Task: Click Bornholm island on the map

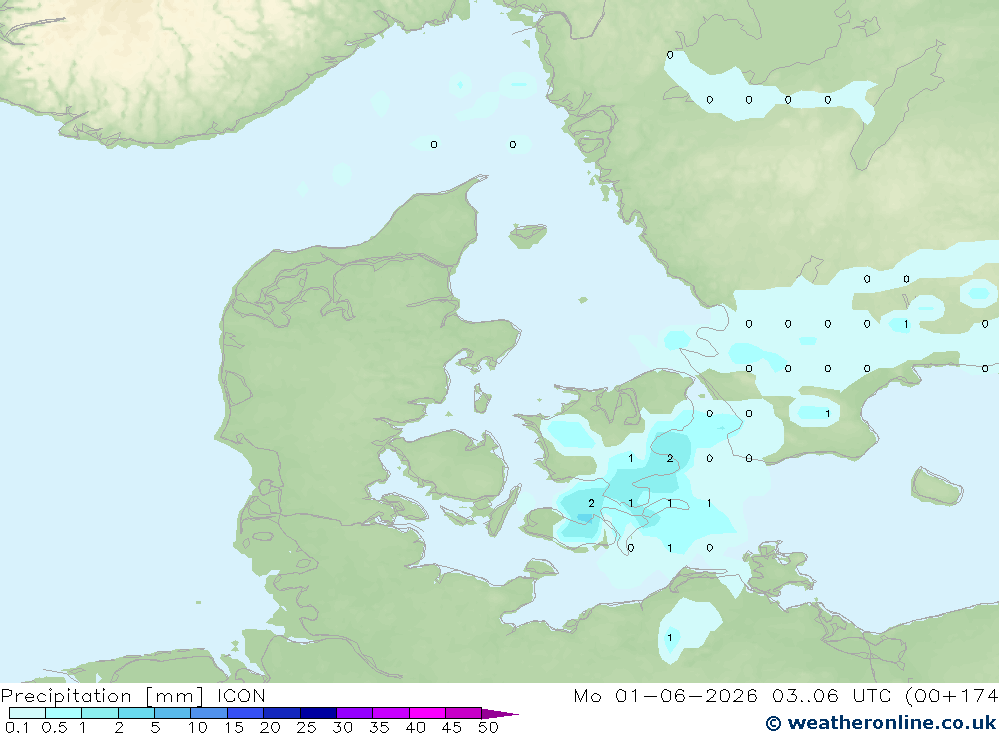Action: [936, 486]
